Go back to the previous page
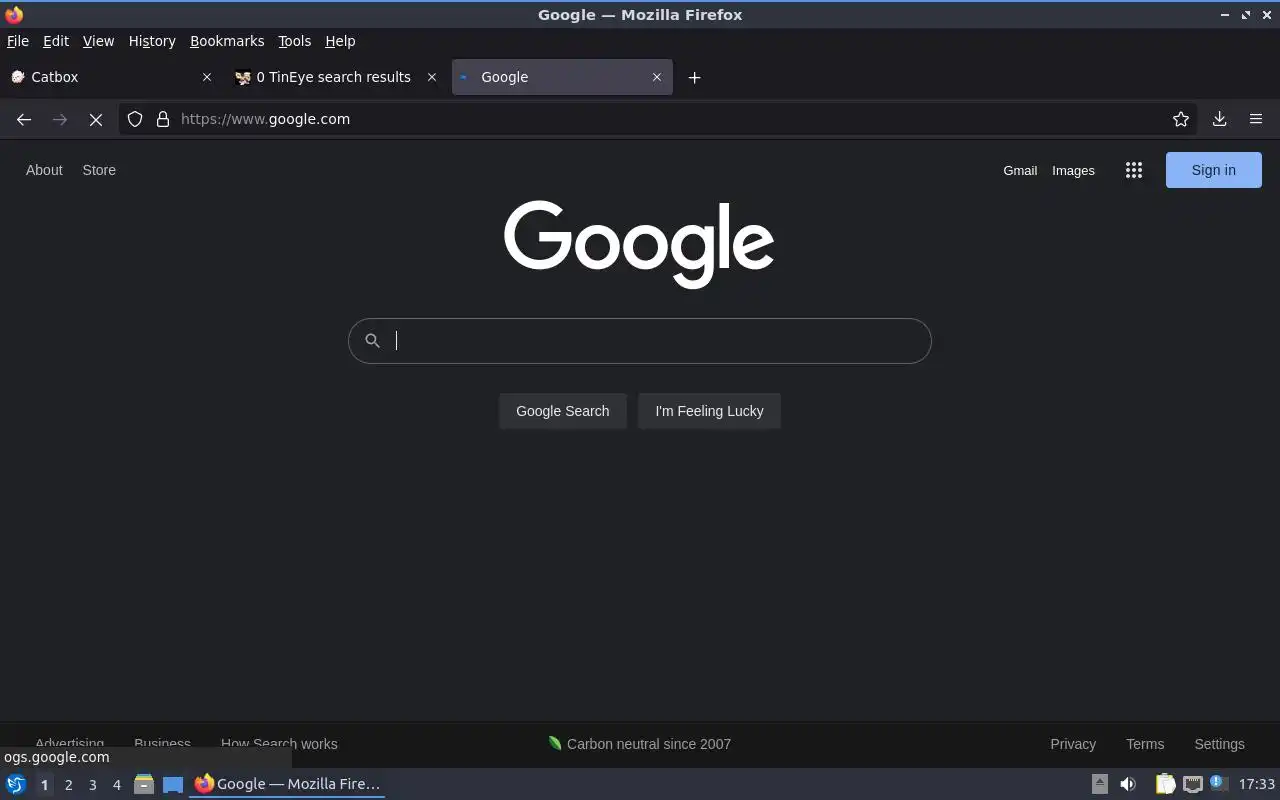The image size is (1280, 800). pyautogui.click(x=24, y=119)
